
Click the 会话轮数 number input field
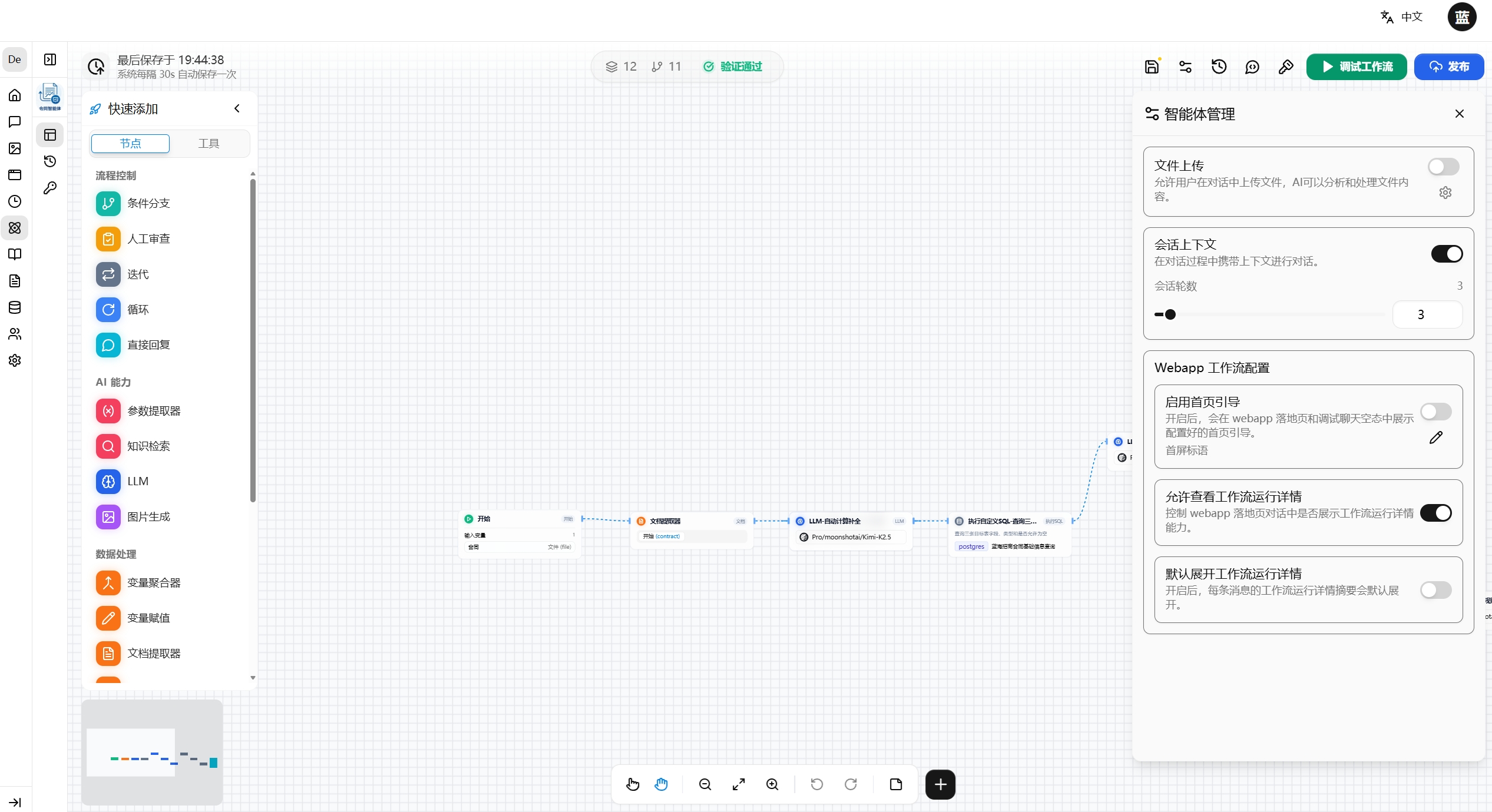click(x=1427, y=314)
